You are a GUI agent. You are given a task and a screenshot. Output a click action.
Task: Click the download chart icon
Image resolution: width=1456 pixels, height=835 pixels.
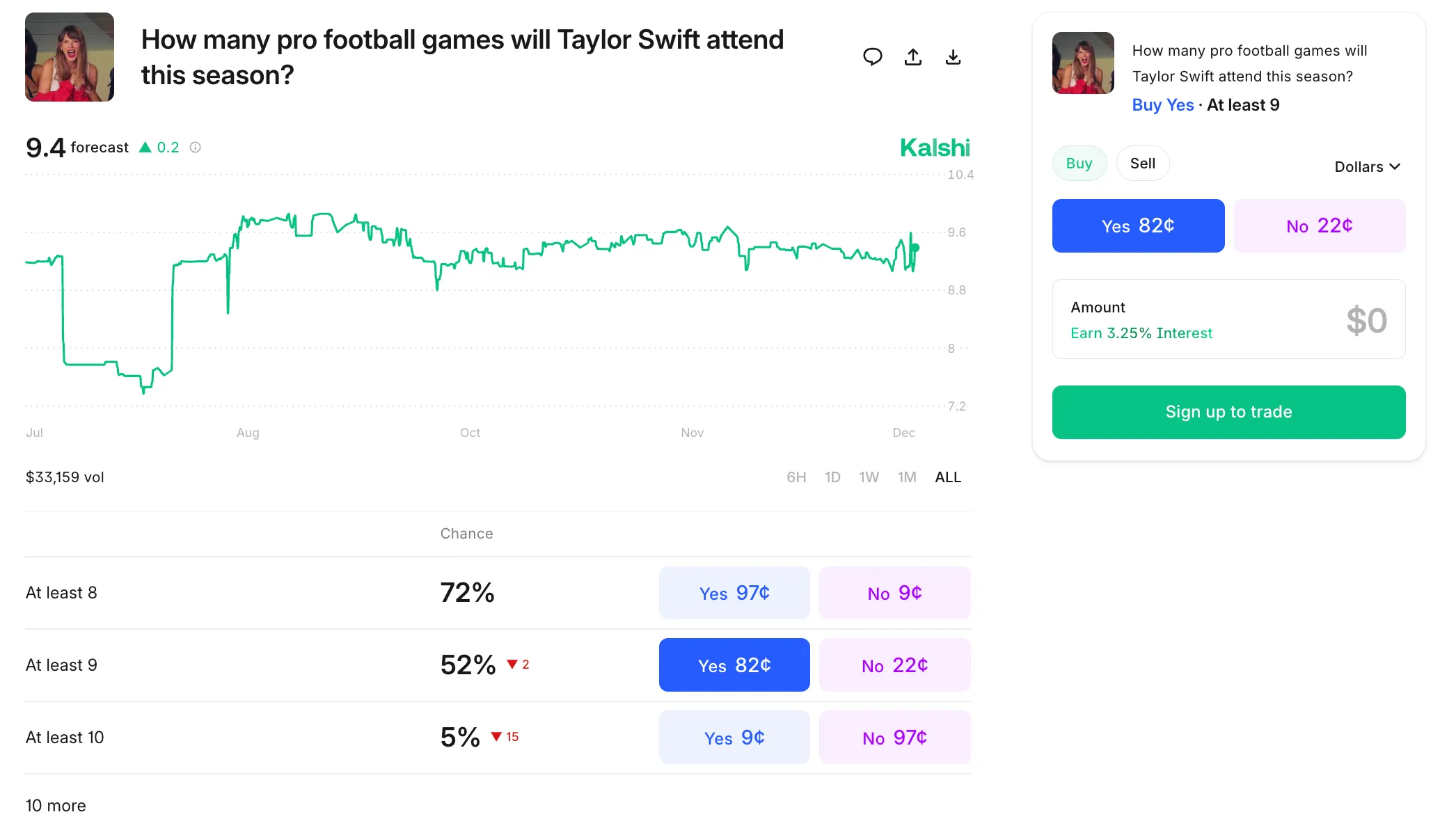click(953, 57)
